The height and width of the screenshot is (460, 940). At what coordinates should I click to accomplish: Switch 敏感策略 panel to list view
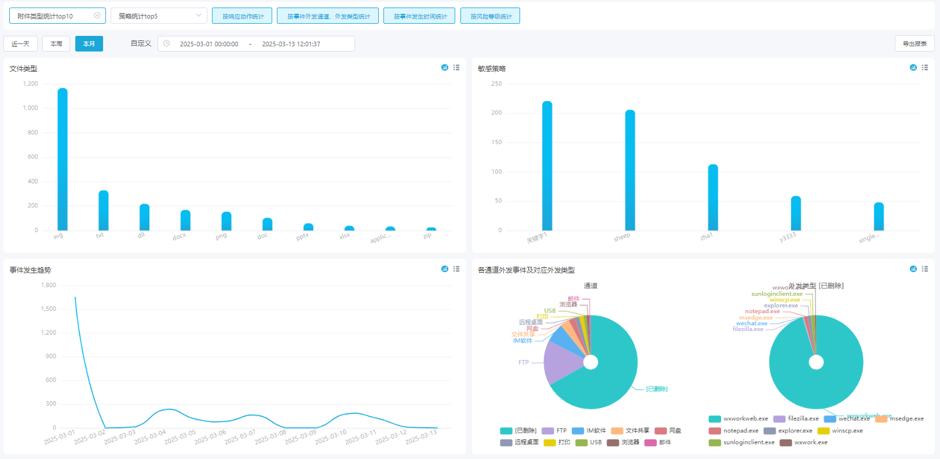(x=925, y=68)
